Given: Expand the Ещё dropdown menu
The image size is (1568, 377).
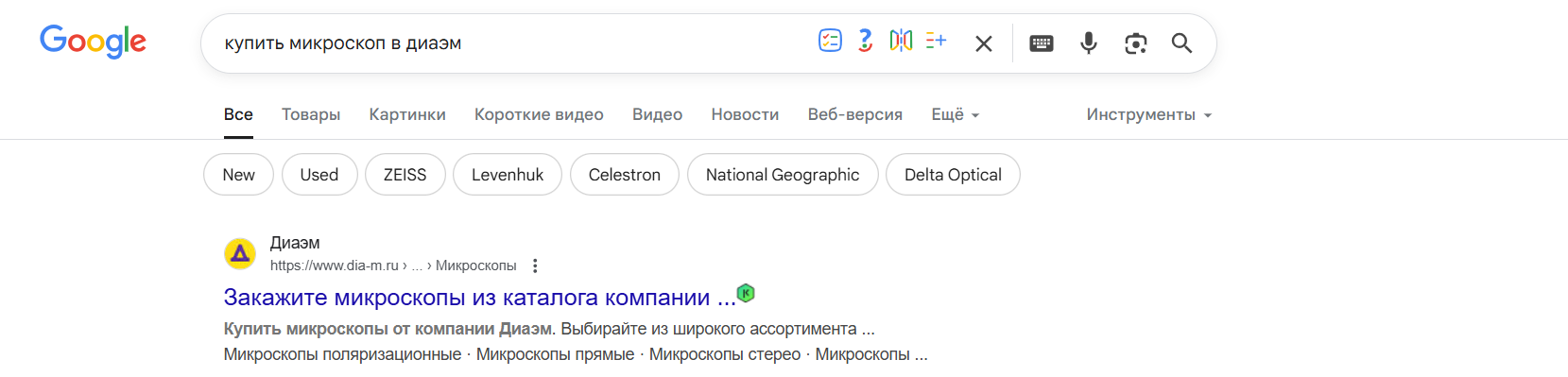Looking at the screenshot, I should pyautogui.click(x=956, y=114).
